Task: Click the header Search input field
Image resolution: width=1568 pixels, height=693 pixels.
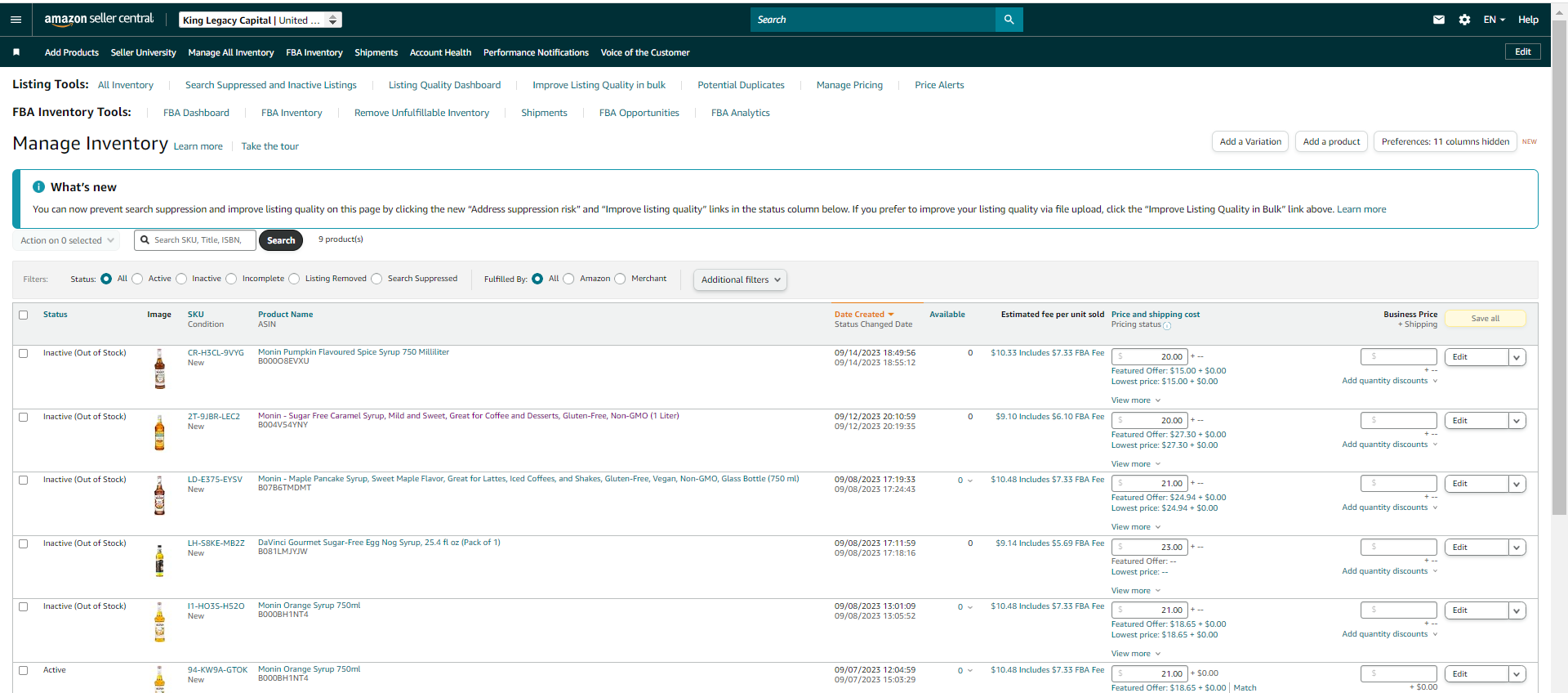Action: pyautogui.click(x=873, y=20)
